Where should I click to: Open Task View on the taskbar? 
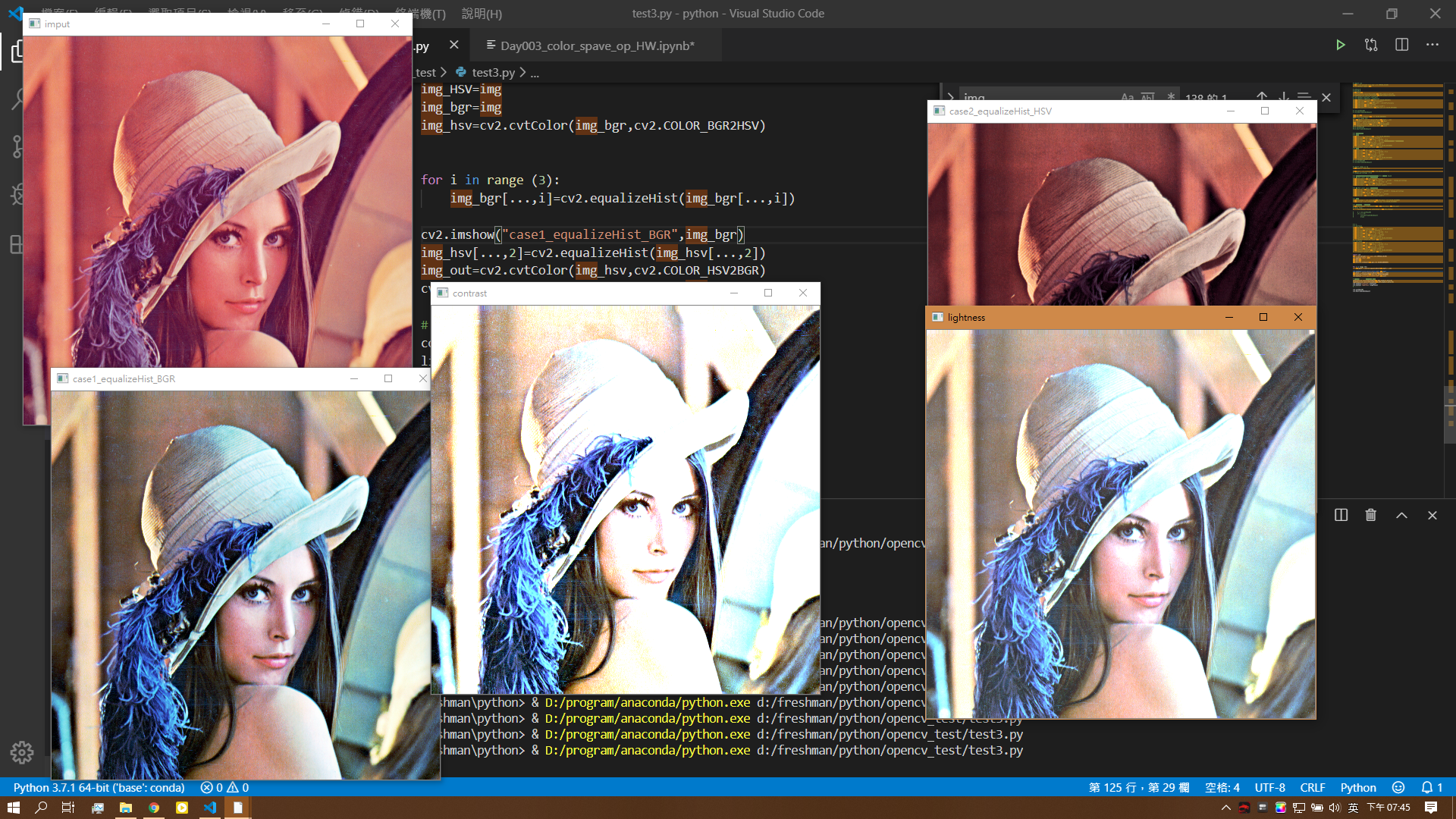point(68,808)
